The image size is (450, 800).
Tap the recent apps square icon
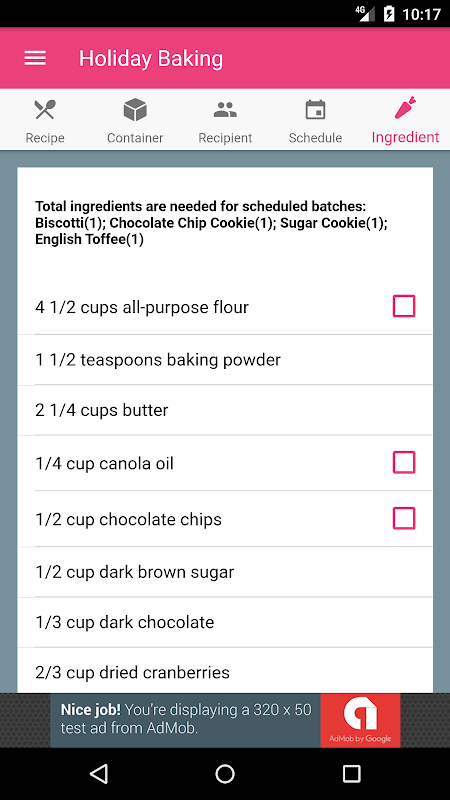point(351,773)
